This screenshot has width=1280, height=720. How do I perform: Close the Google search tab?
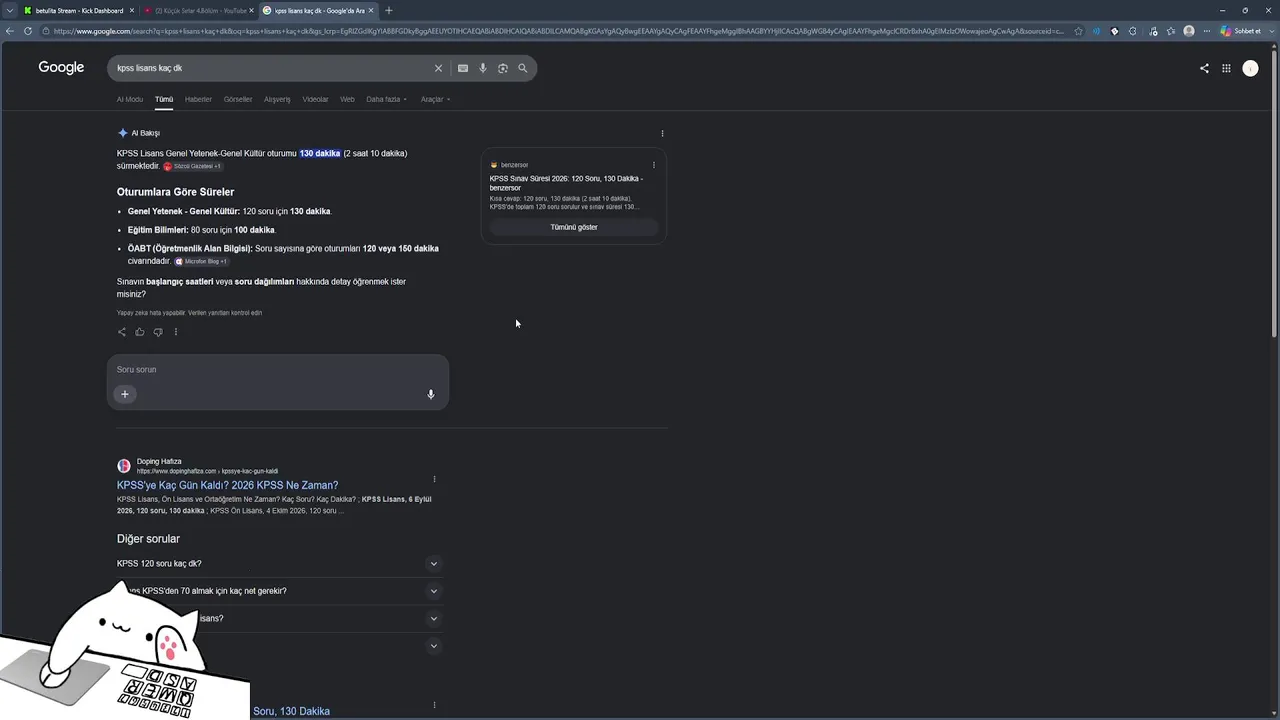371,11
